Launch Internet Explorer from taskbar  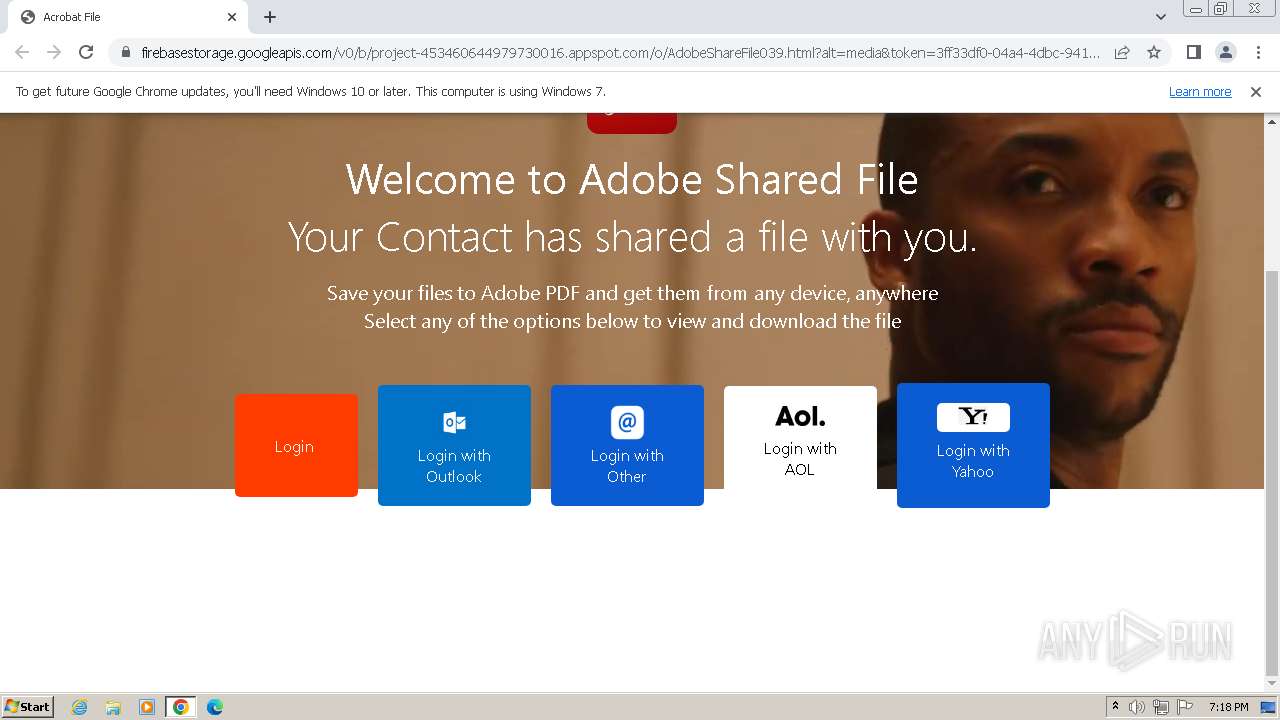coord(80,707)
